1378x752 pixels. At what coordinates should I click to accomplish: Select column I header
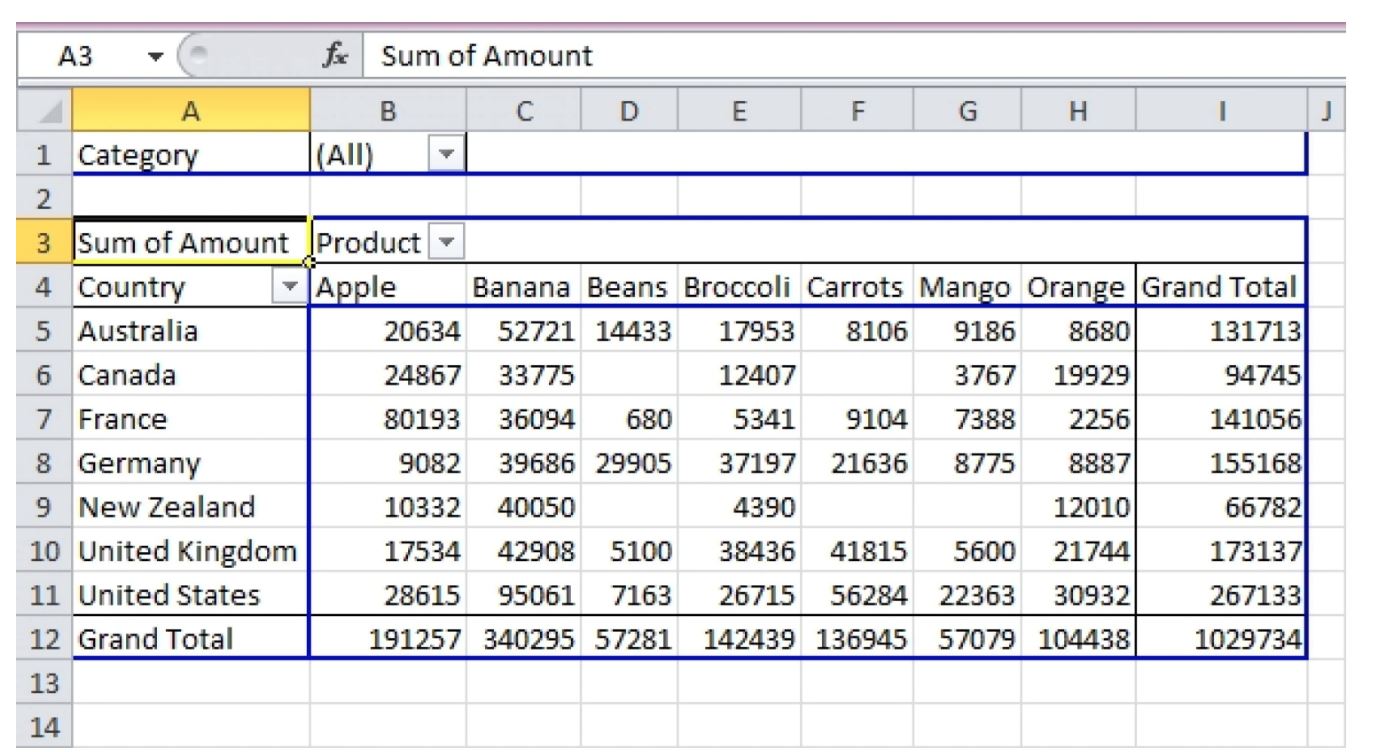point(1220,111)
